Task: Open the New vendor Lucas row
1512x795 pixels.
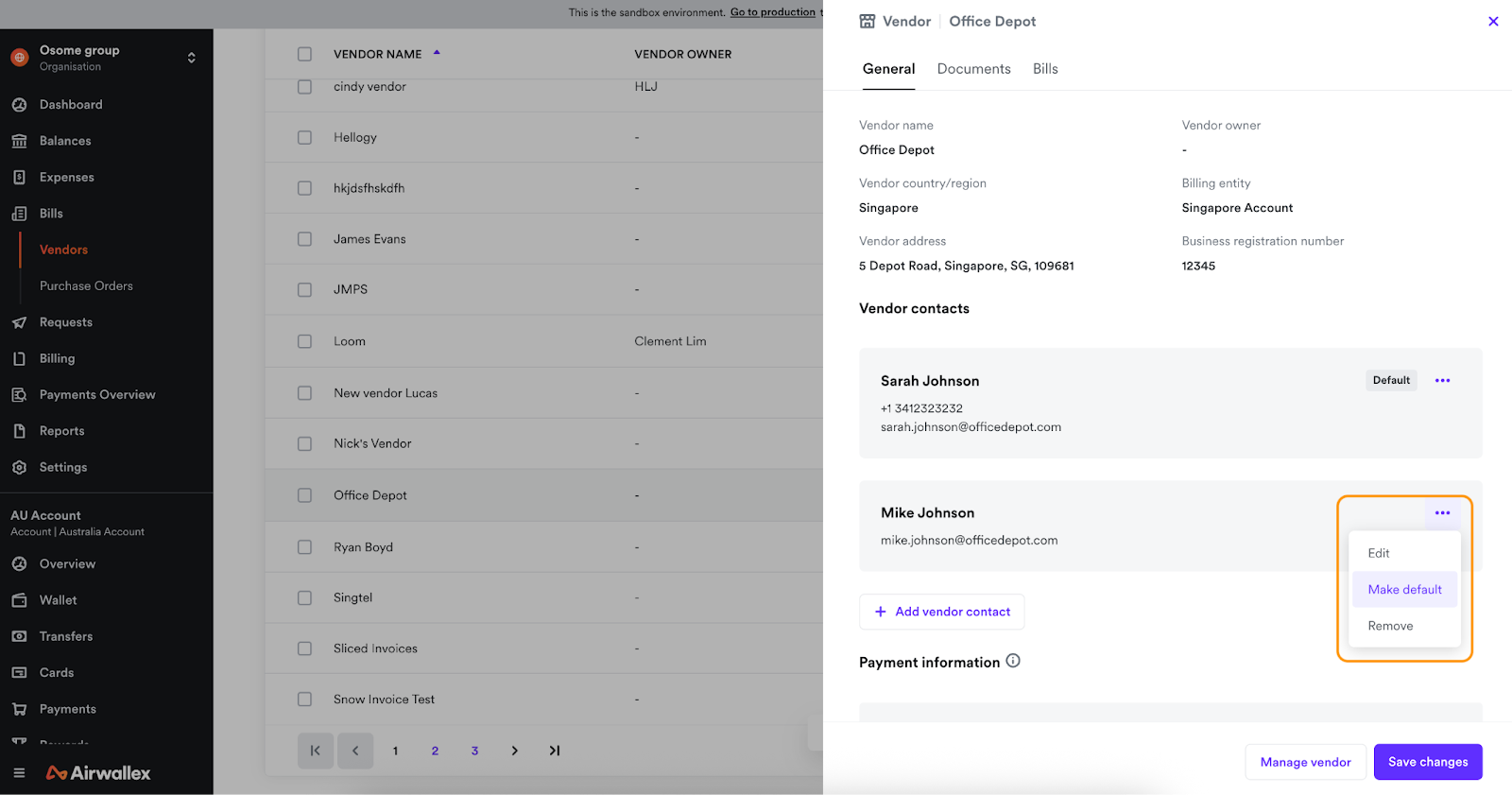Action: point(544,393)
